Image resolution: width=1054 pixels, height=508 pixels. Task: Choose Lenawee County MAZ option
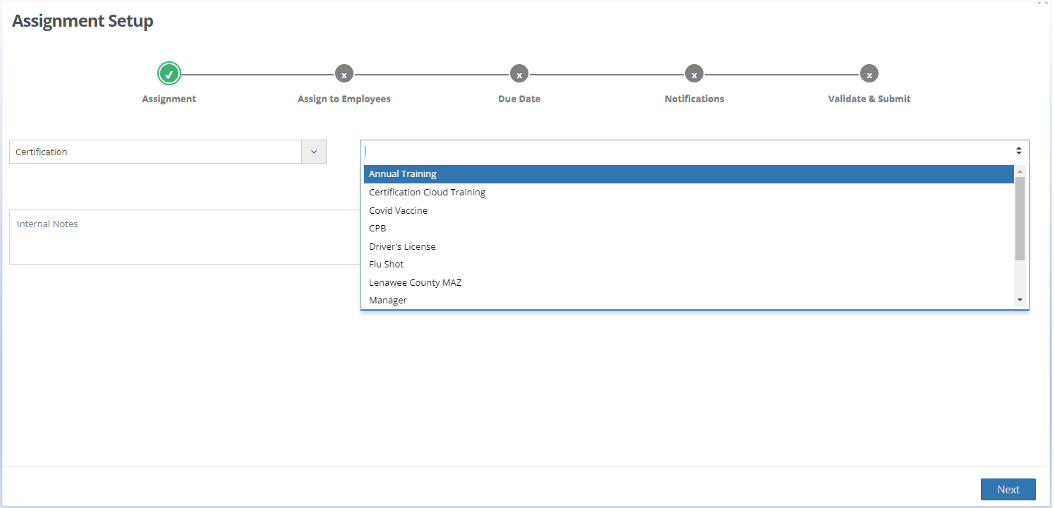click(x=689, y=282)
